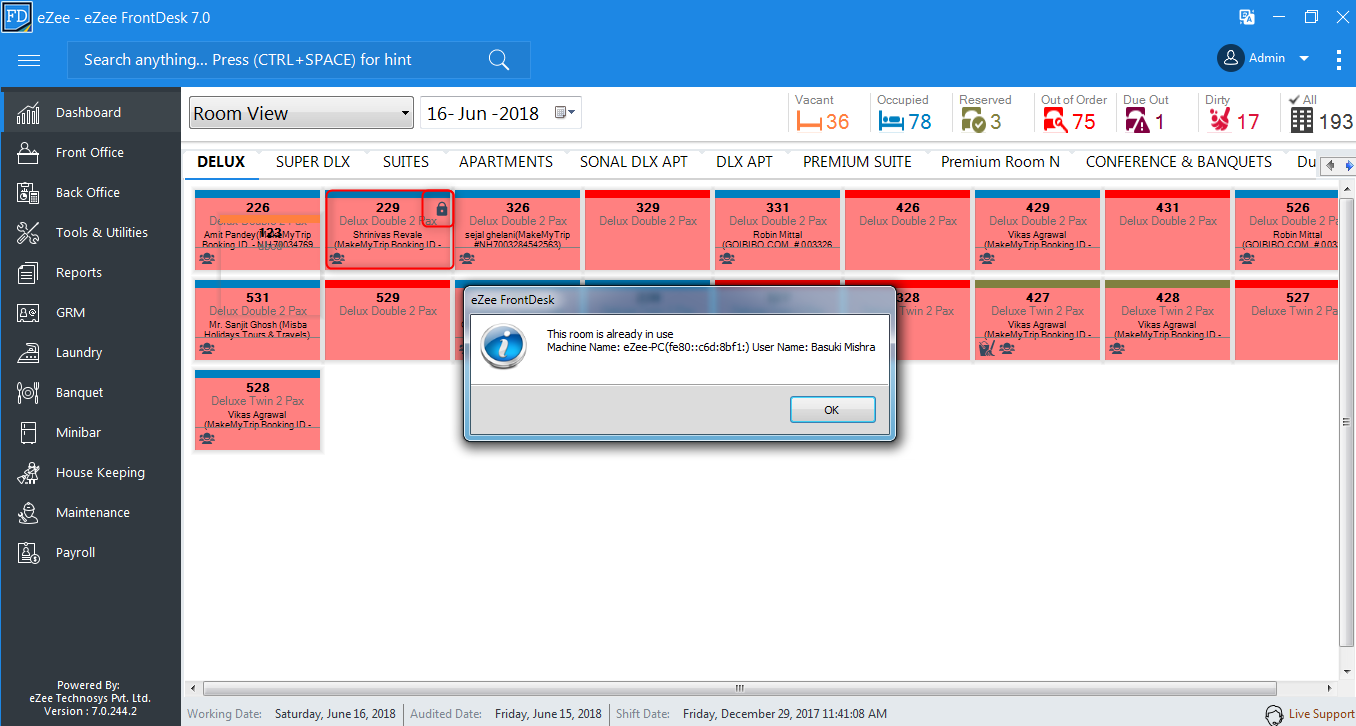The width and height of the screenshot is (1356, 726).
Task: Click the lock icon on room 229
Action: tap(442, 209)
